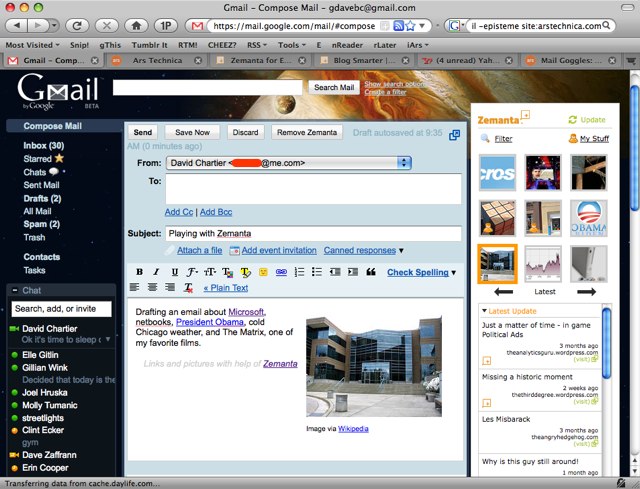Switch to the Zemanta for E... tab
This screenshot has width=640, height=489.
261,60
